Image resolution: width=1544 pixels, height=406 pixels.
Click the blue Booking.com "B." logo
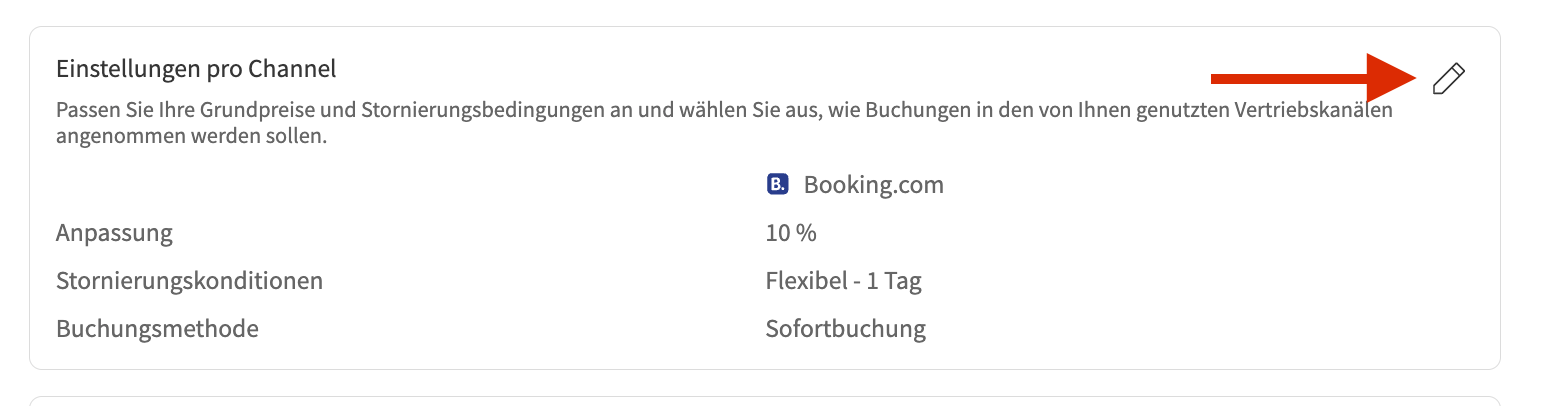[x=777, y=185]
